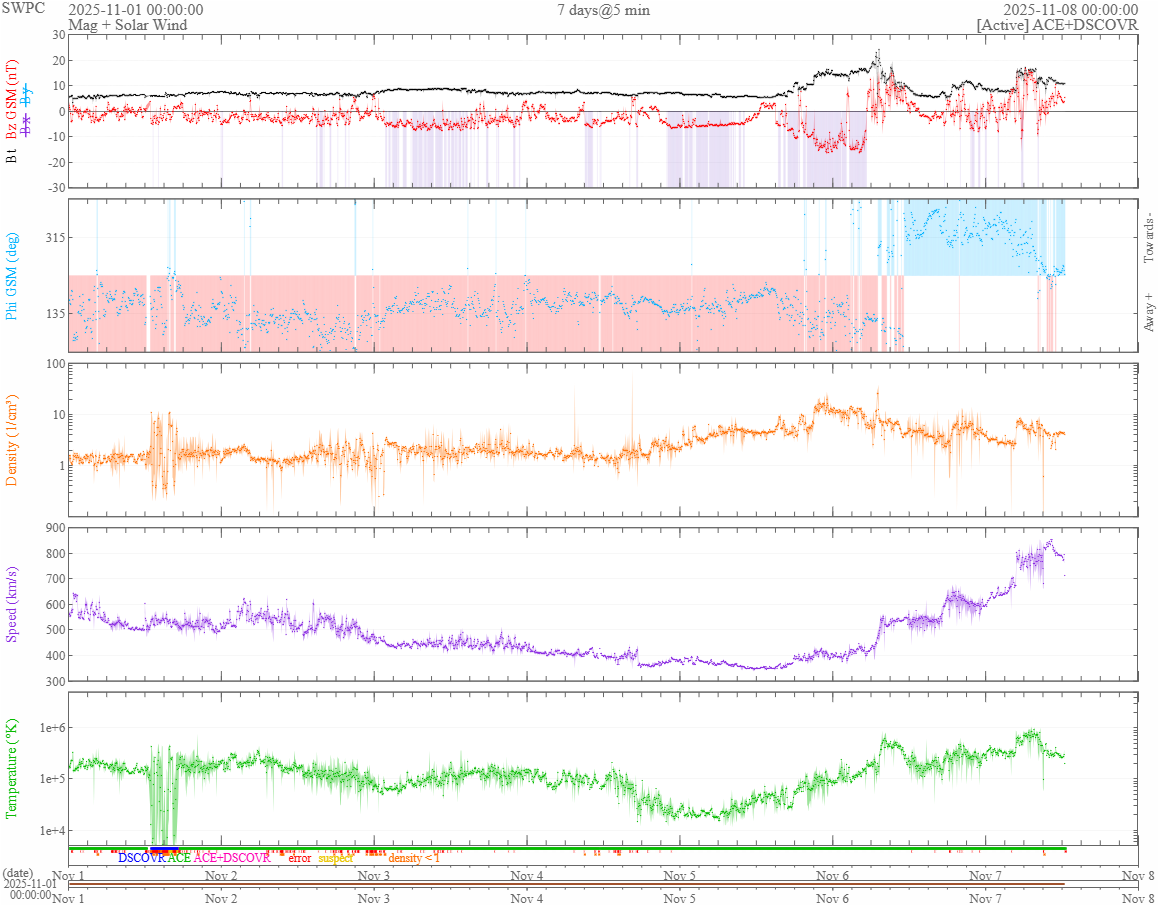Open the [Active] ACE+DSCOVR source selector
Image resolution: width=1158 pixels, height=905 pixels.
1057,25
